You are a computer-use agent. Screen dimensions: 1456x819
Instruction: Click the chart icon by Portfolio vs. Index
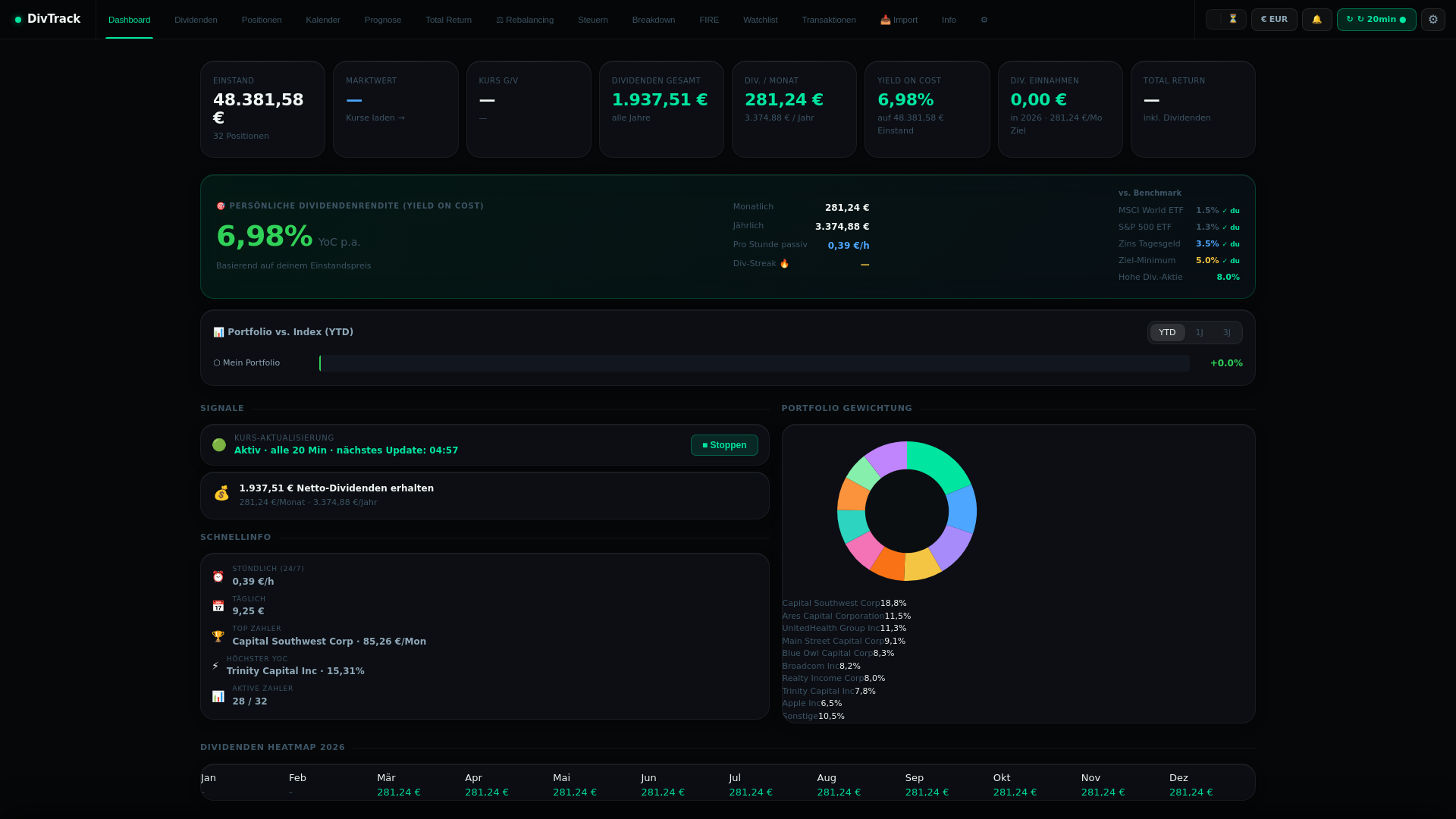pyautogui.click(x=218, y=332)
